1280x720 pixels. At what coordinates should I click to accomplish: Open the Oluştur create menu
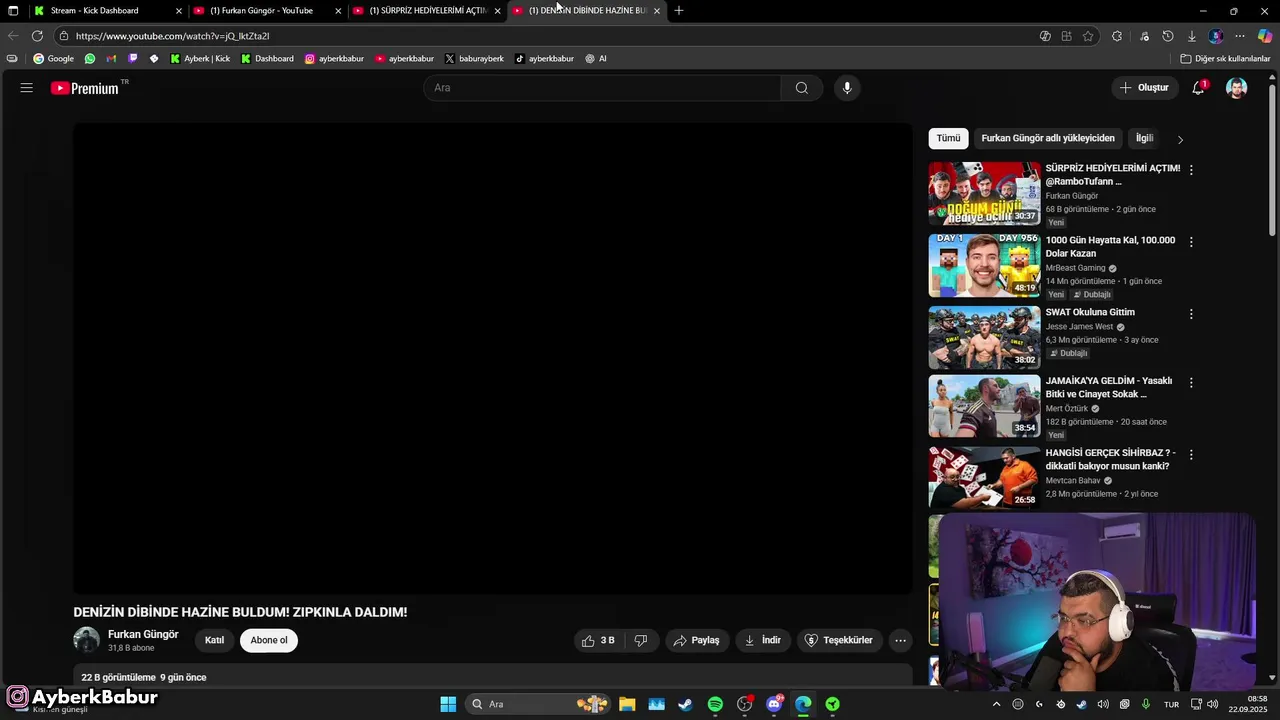click(x=1144, y=88)
